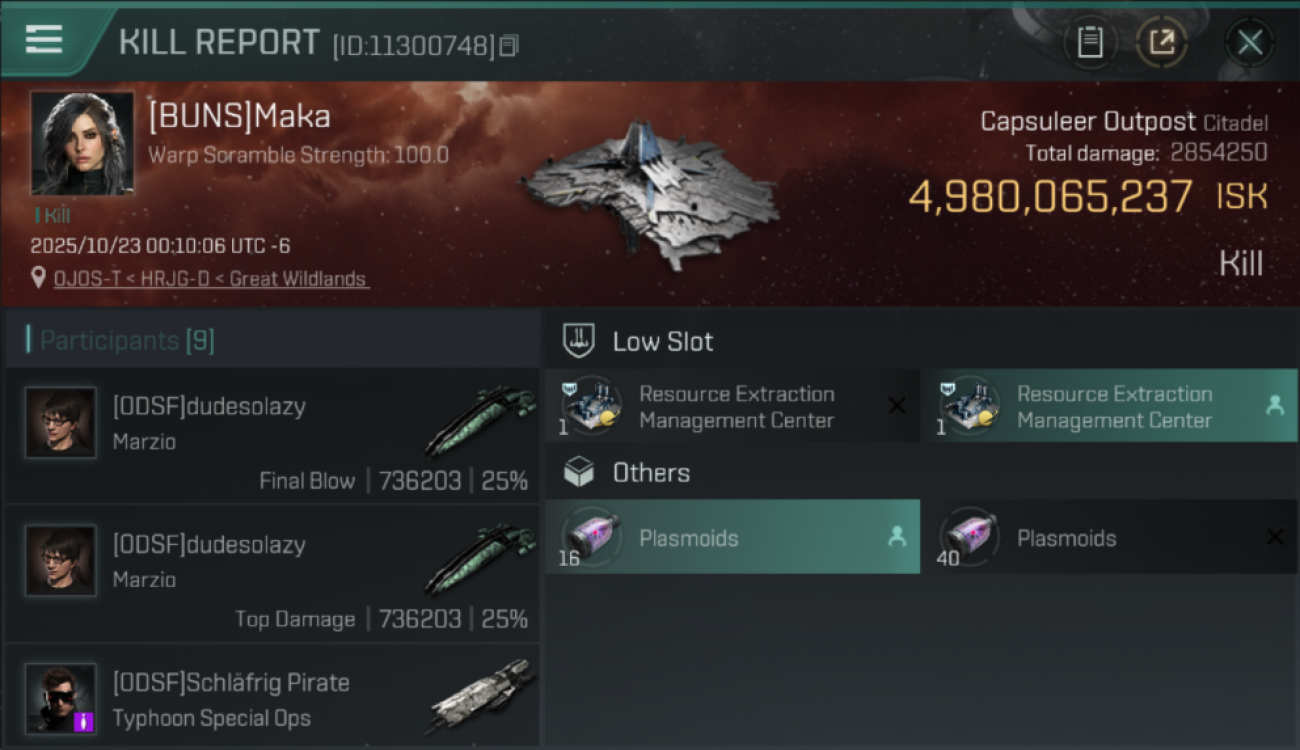Image resolution: width=1300 pixels, height=750 pixels.
Task: Click the Typhoon Special Ops ship icon
Action: [x=484, y=696]
